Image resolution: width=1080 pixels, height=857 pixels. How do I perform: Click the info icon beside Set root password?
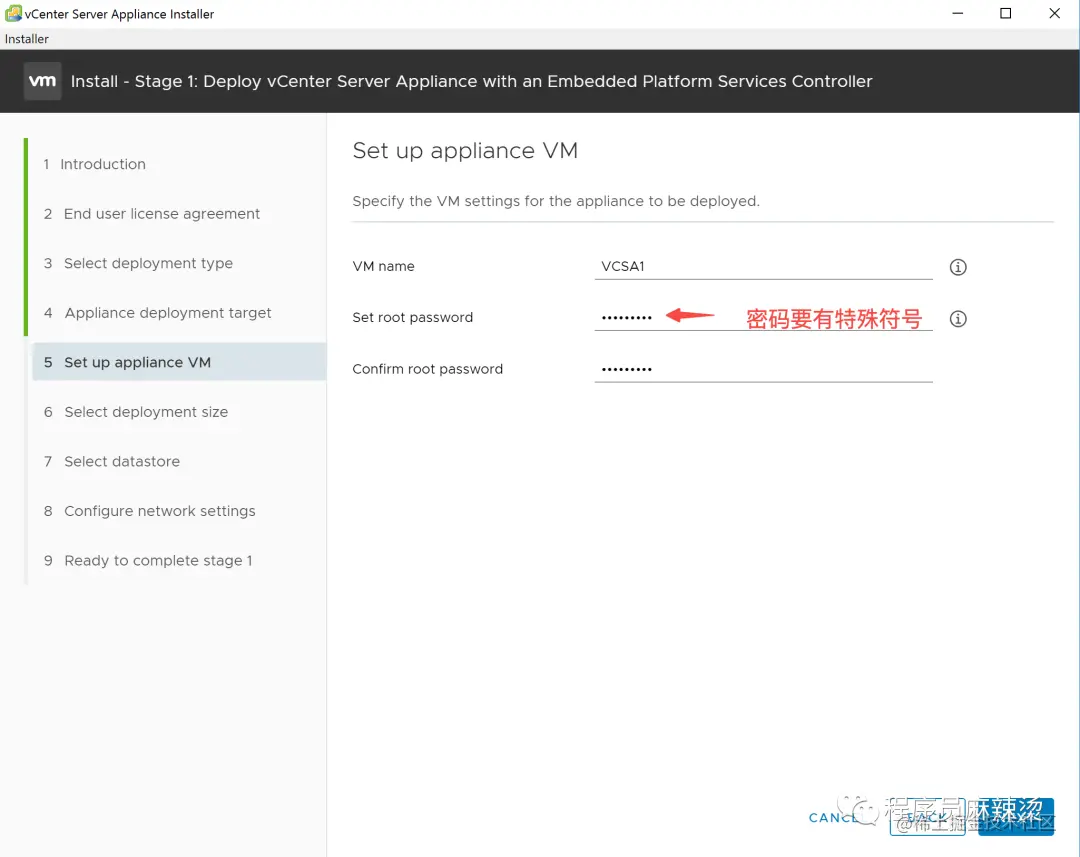[957, 319]
